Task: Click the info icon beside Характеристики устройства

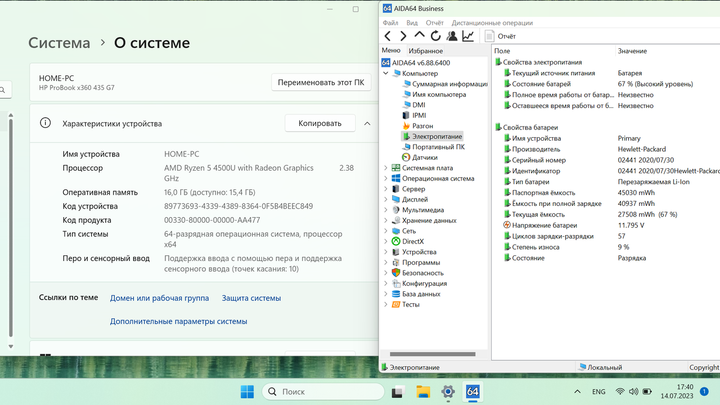Action: (45, 123)
